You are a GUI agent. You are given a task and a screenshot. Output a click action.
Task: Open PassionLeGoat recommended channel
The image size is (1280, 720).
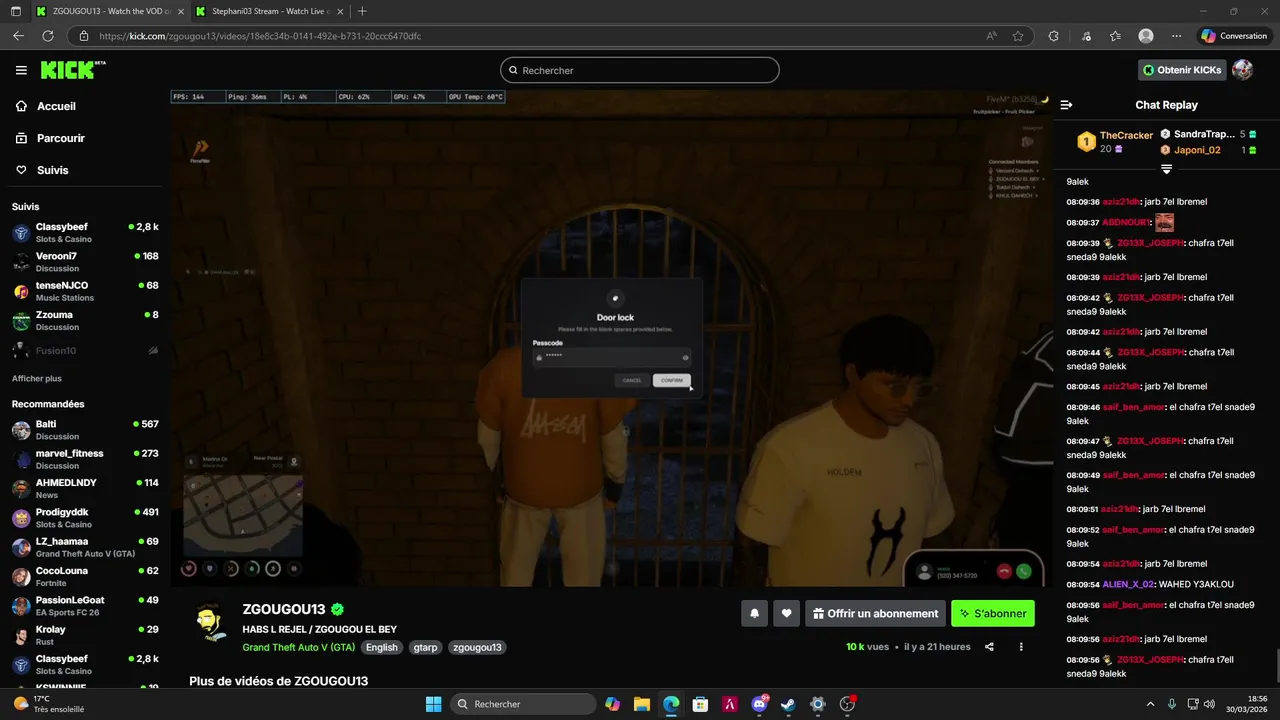(85, 606)
